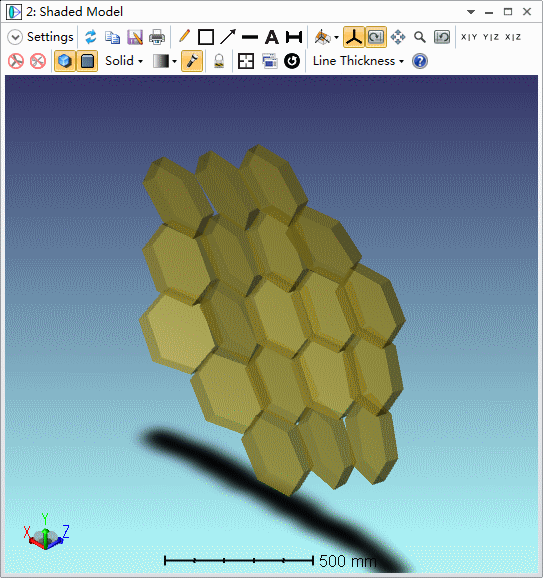Switch to the X|Z view
Screen dimensions: 543x578
click(513, 37)
